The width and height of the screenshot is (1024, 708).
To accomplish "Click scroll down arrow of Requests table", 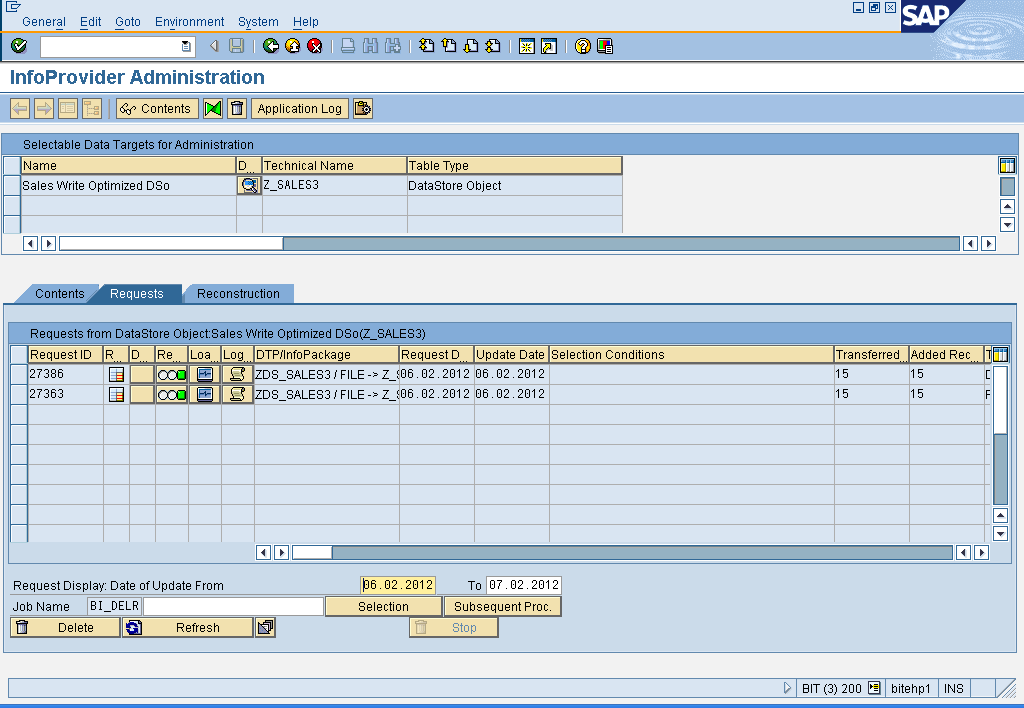I will 1000,534.
